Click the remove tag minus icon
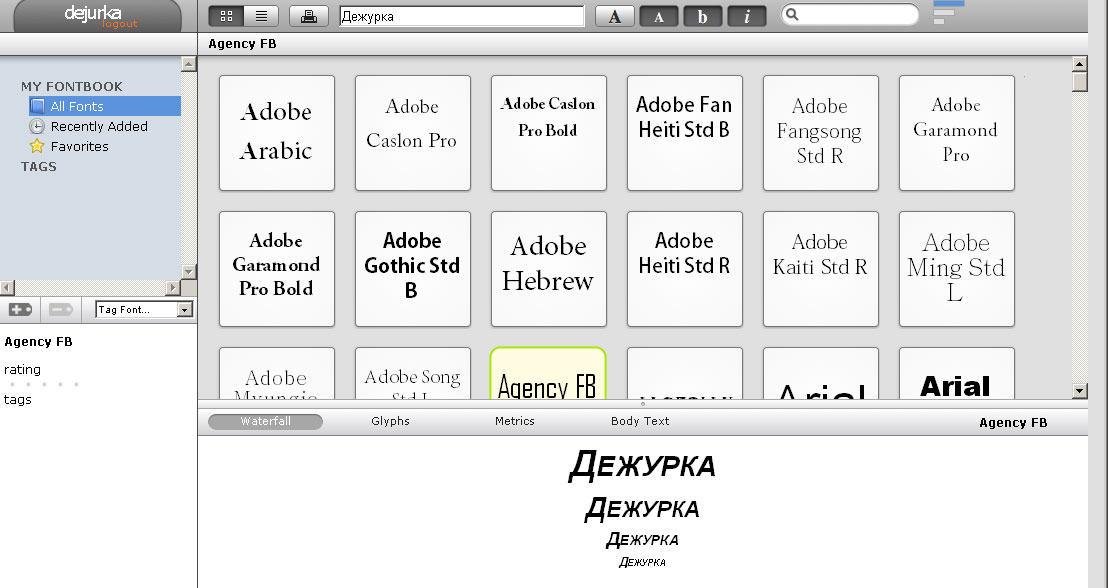 [x=62, y=310]
